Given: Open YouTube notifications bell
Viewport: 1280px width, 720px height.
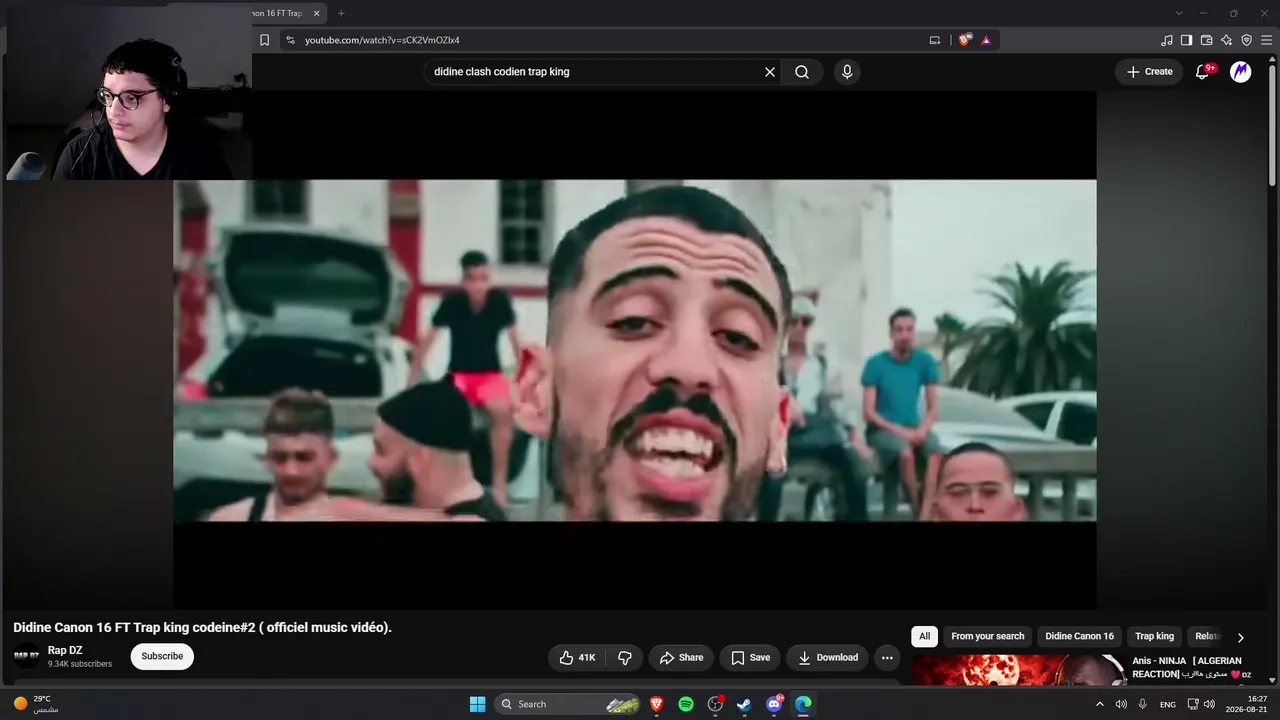Looking at the screenshot, I should pyautogui.click(x=1203, y=72).
